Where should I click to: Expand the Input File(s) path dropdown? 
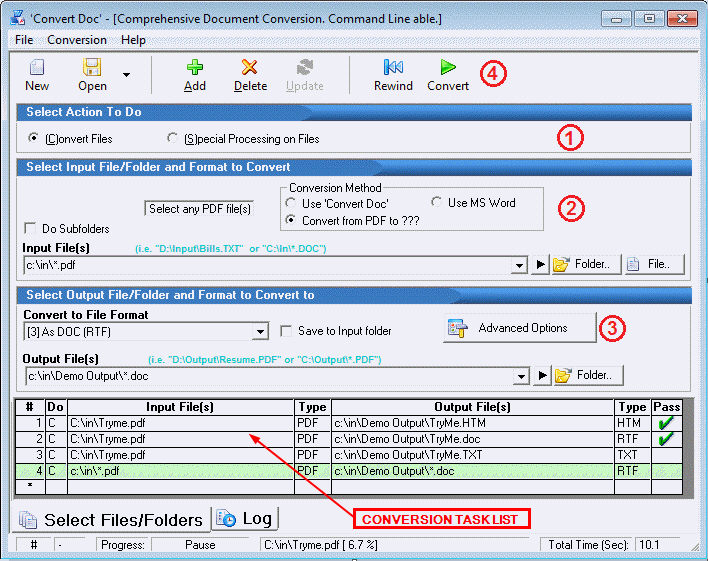tap(519, 266)
